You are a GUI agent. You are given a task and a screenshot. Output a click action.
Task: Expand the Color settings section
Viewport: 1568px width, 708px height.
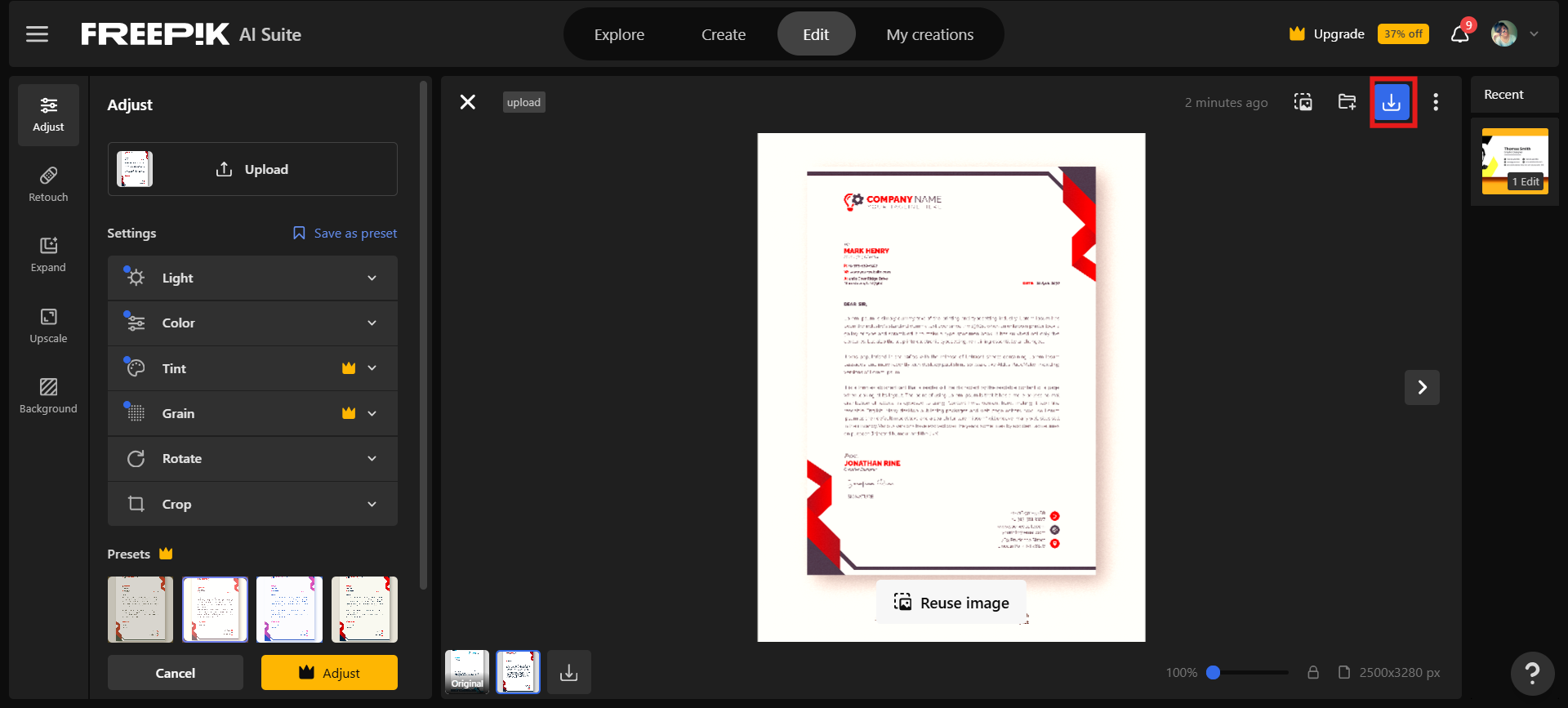[252, 323]
